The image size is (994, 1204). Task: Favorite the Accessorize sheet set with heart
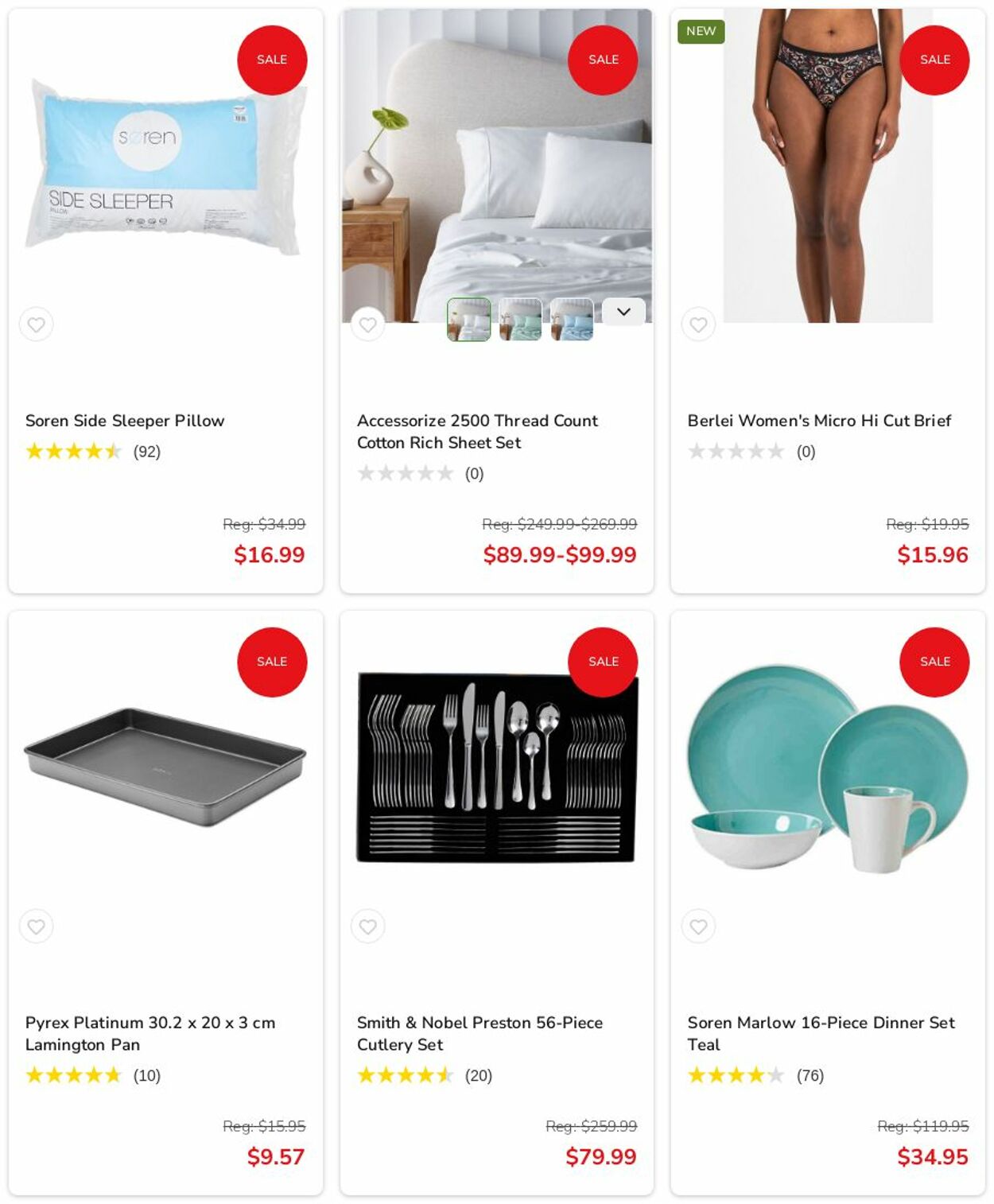(367, 324)
